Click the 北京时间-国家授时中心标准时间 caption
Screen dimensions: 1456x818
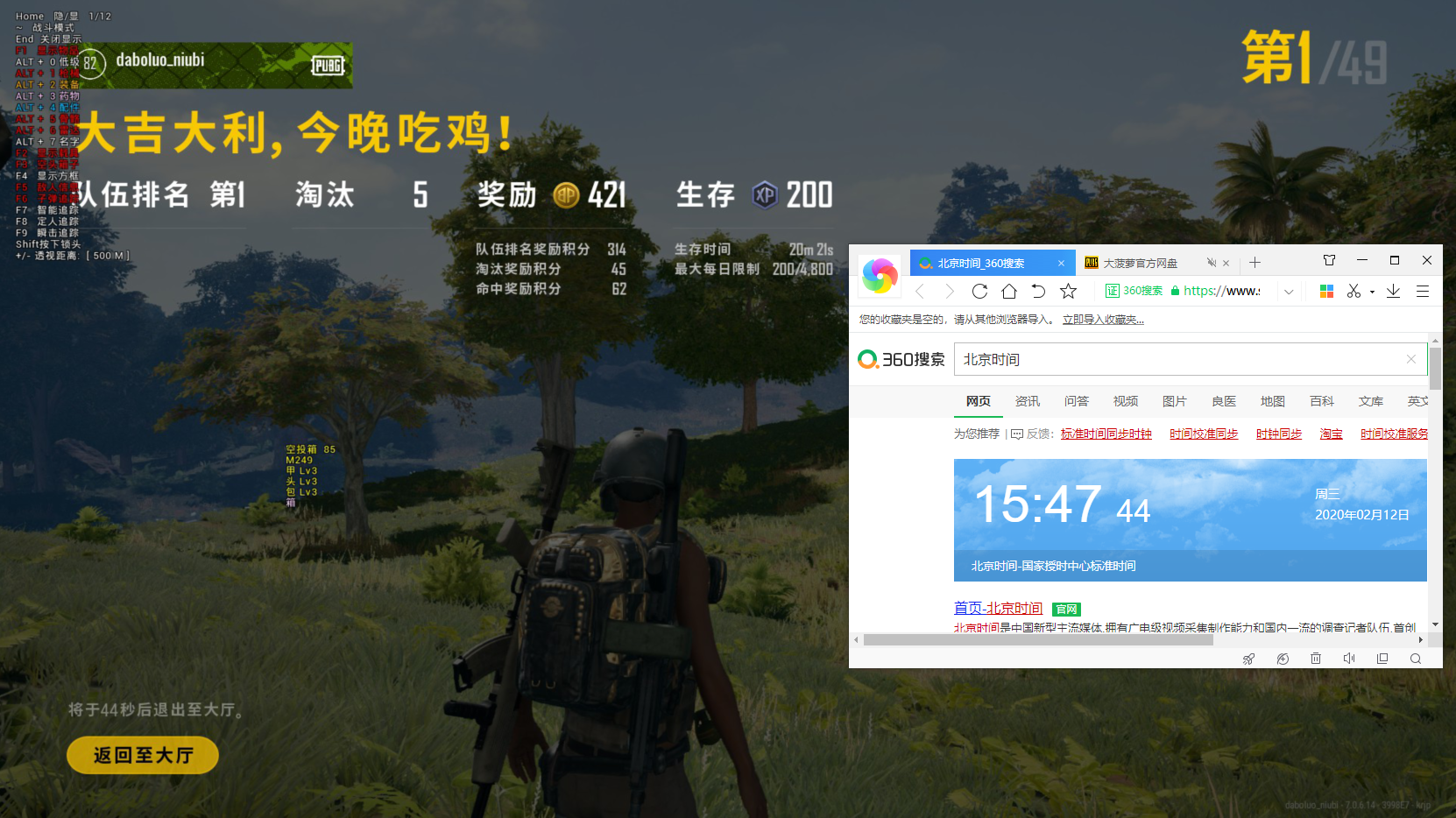click(x=1053, y=566)
